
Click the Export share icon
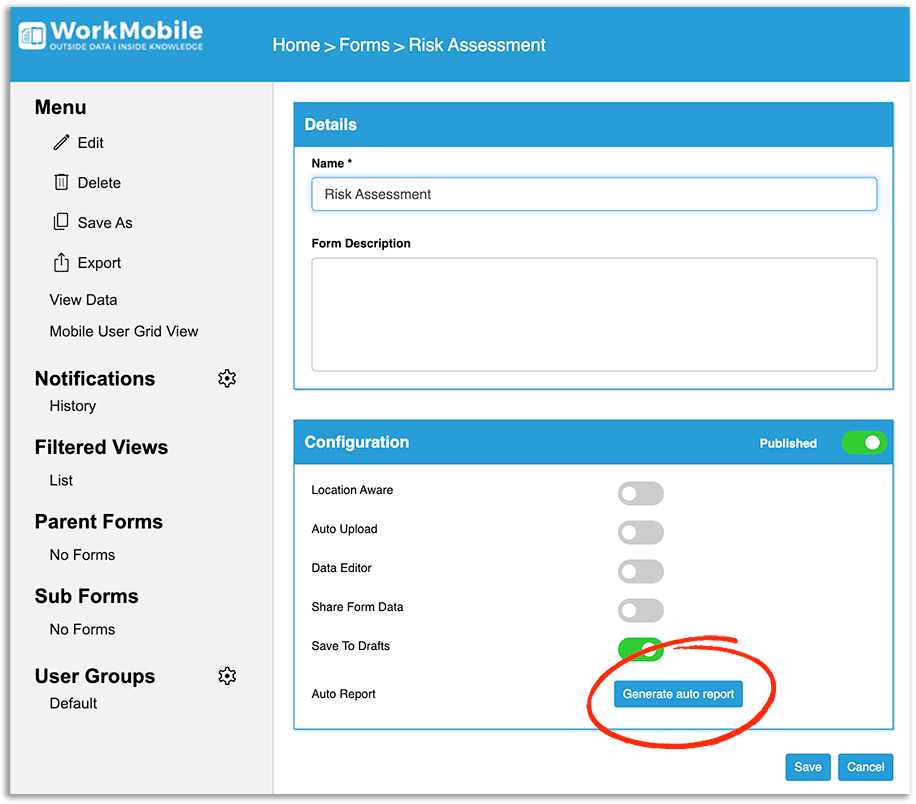(61, 262)
